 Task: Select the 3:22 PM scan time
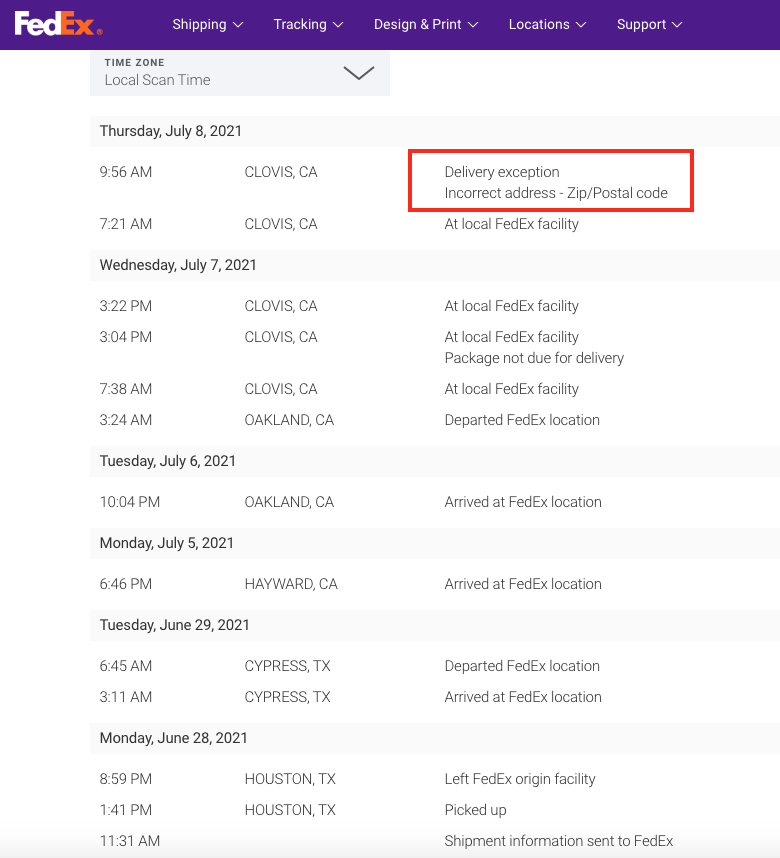tap(126, 306)
